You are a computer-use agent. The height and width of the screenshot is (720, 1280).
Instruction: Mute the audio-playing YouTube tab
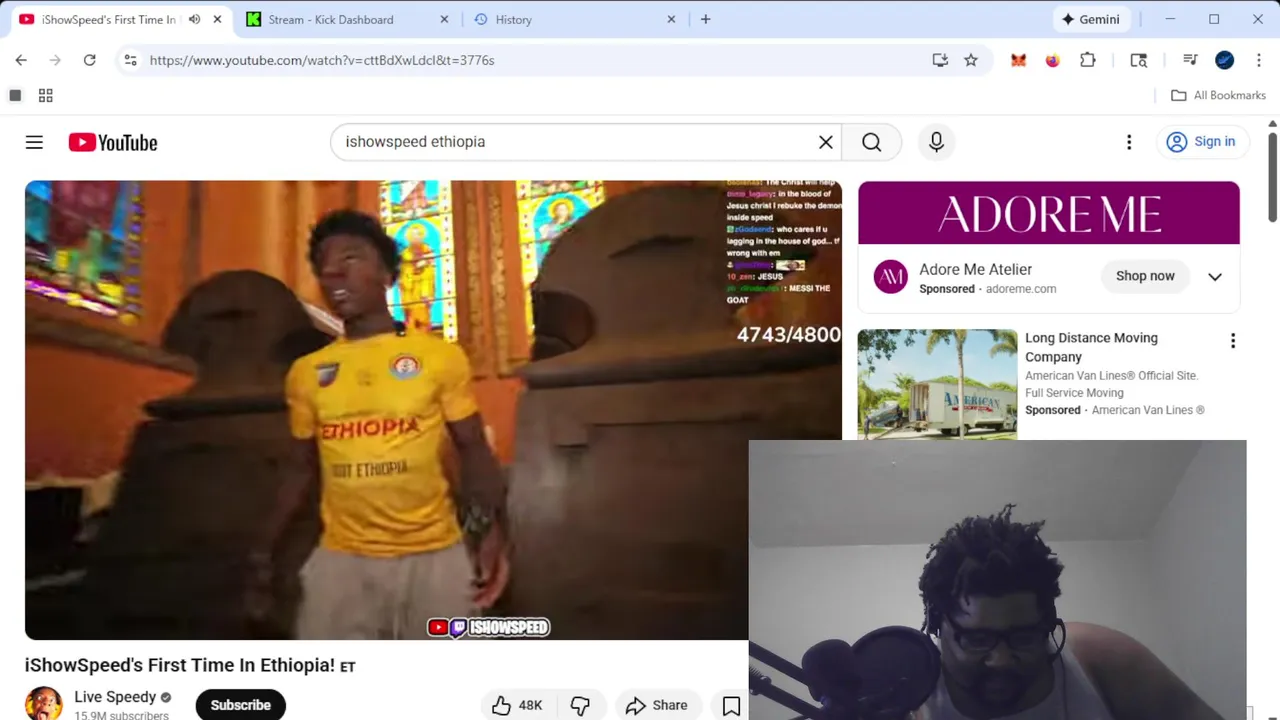click(194, 19)
